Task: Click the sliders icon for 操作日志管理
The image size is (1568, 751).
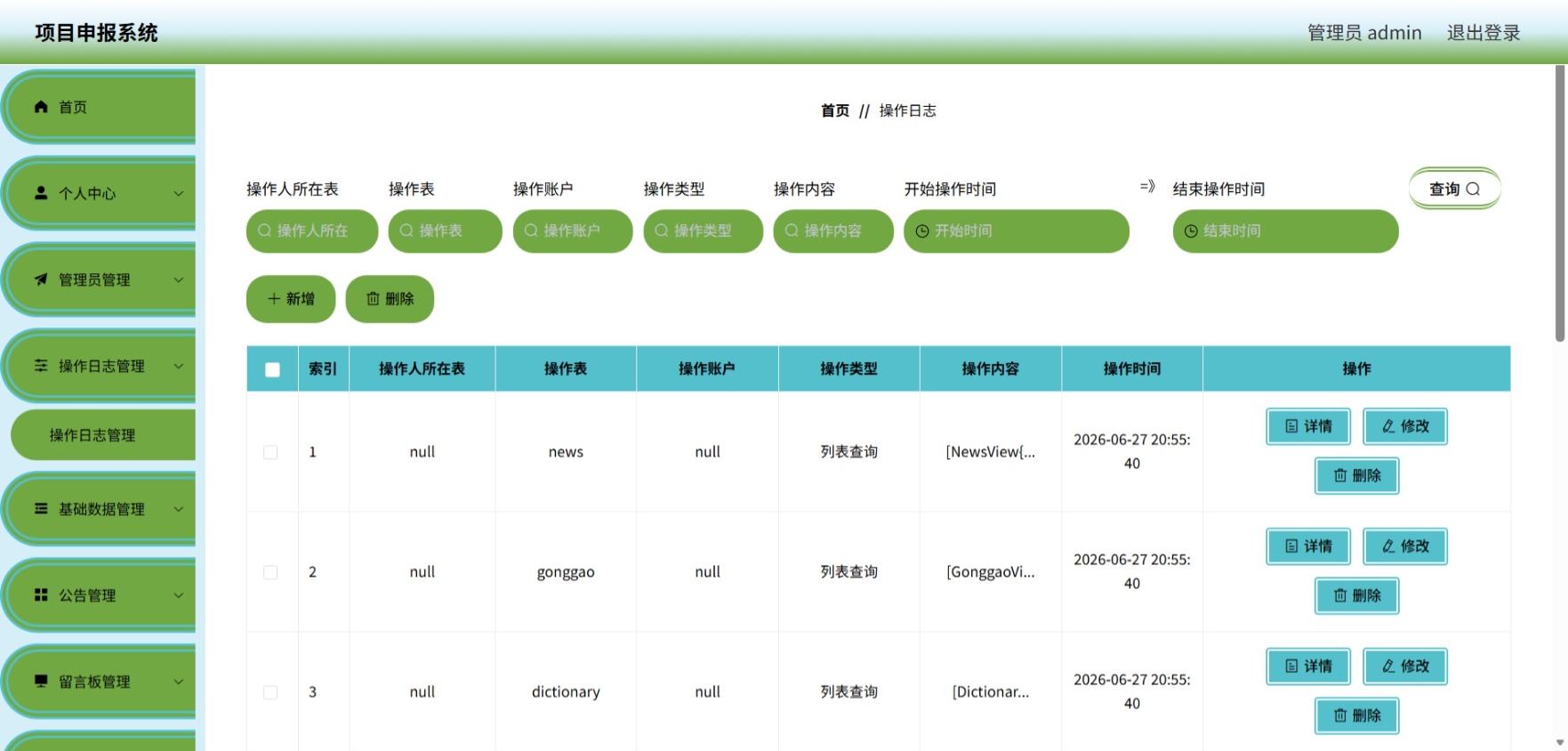Action: coord(41,366)
